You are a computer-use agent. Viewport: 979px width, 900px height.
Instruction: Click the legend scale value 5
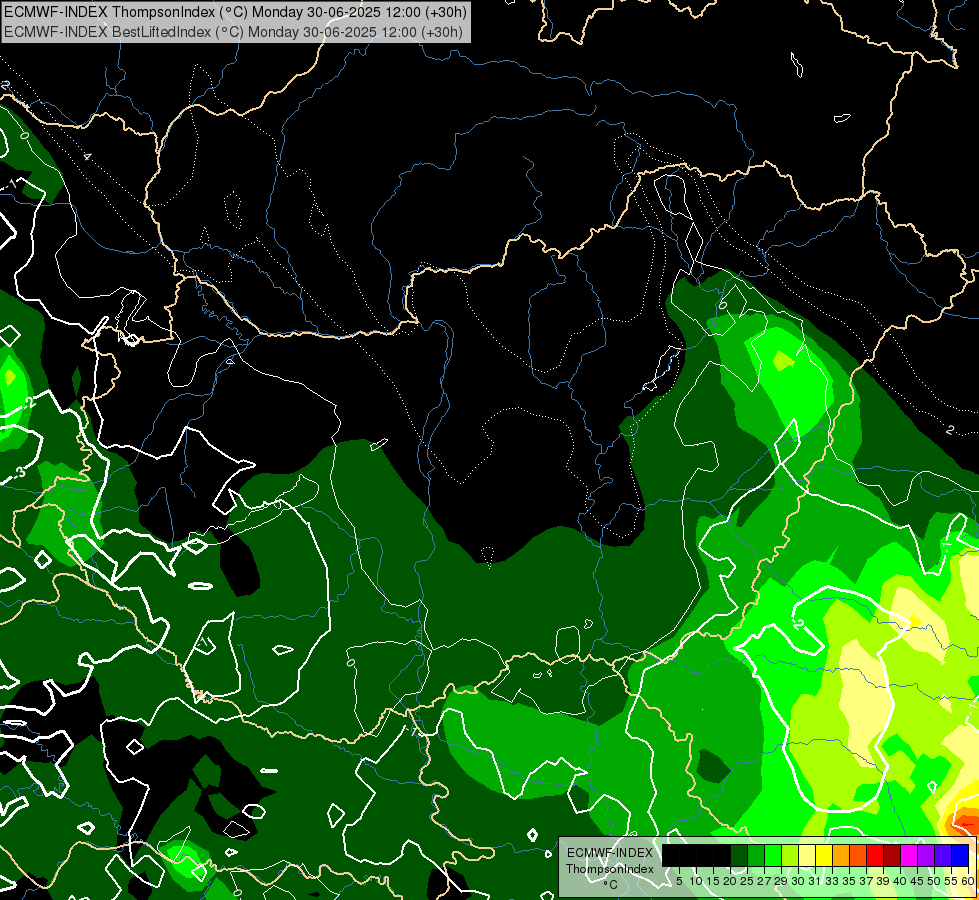[x=679, y=881]
